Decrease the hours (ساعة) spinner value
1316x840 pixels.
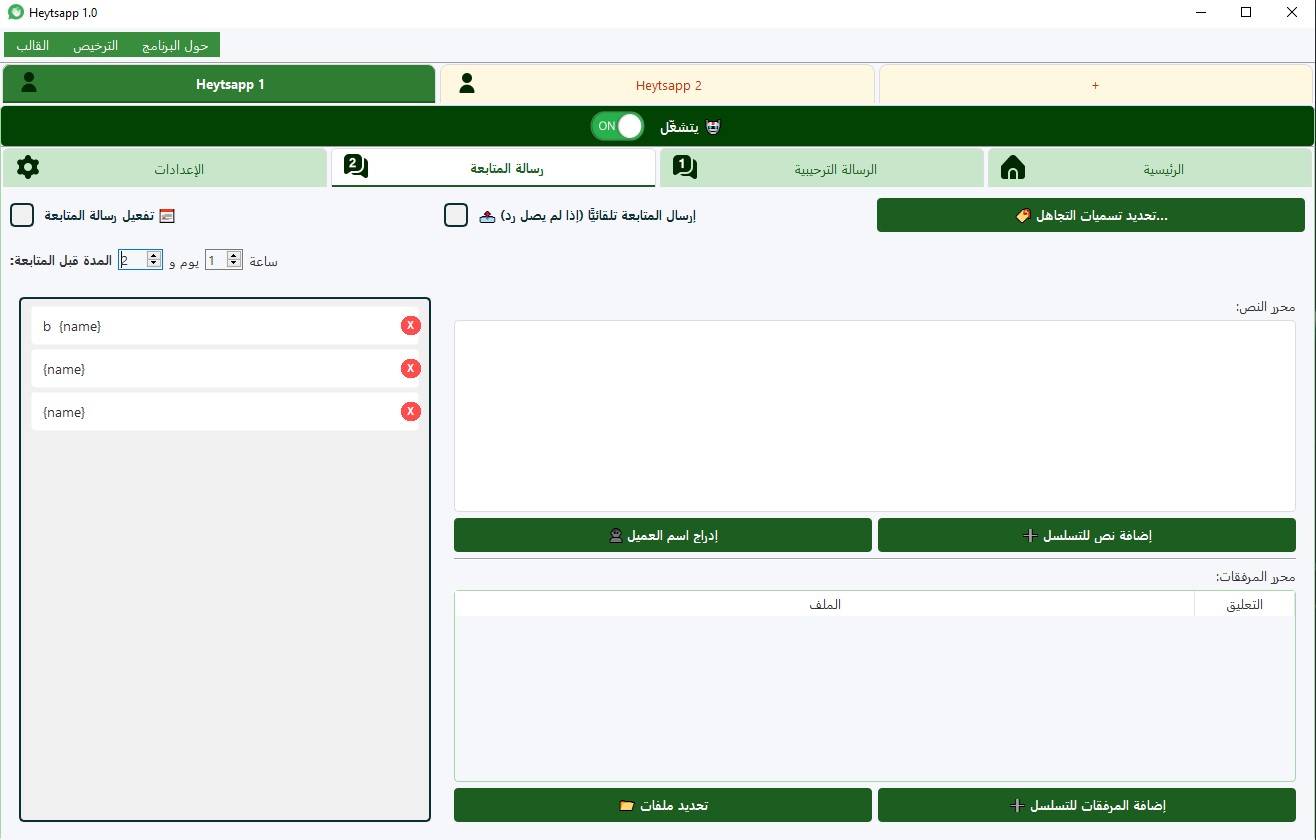(234, 265)
